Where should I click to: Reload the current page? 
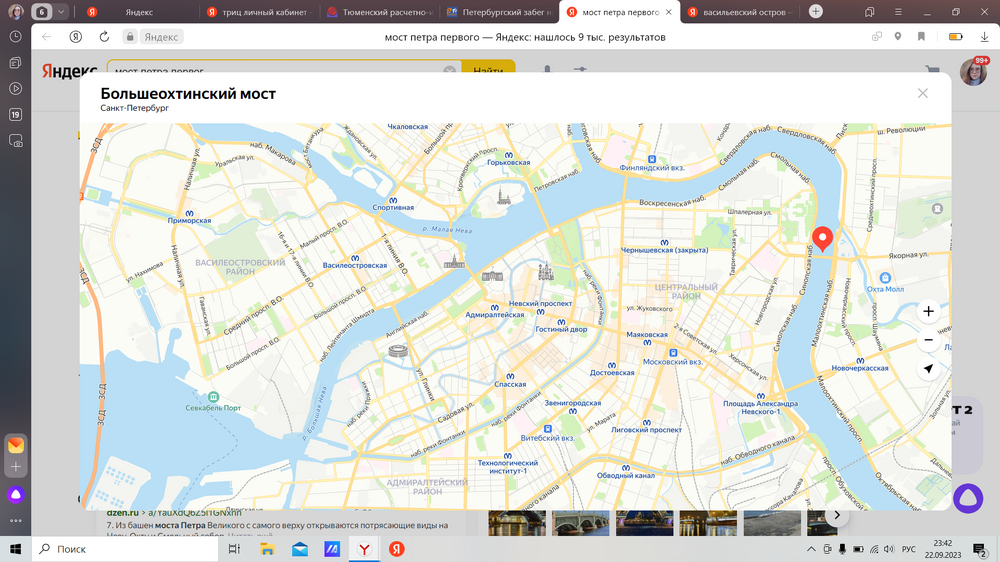105,37
